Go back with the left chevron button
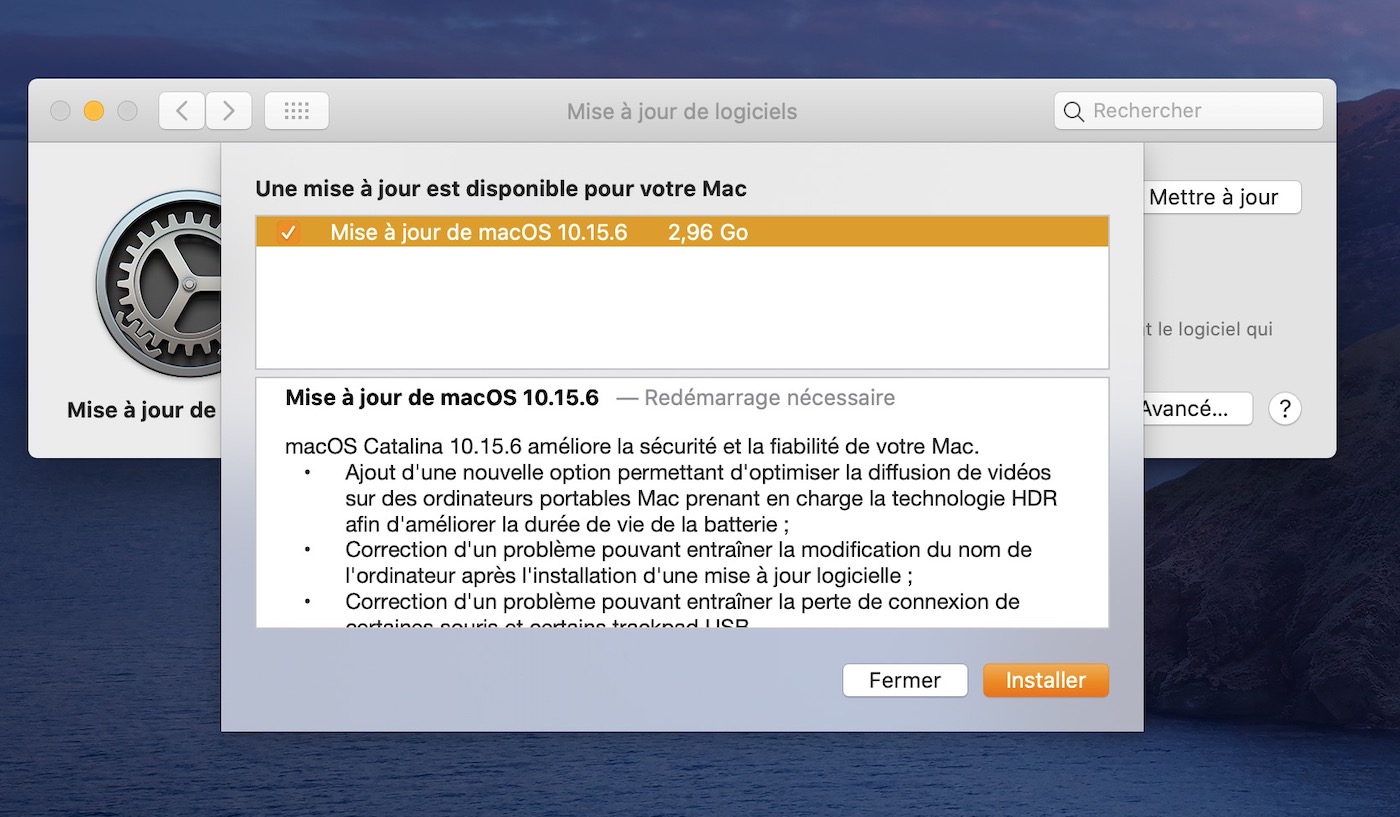Viewport: 1400px width, 817px height. [182, 111]
